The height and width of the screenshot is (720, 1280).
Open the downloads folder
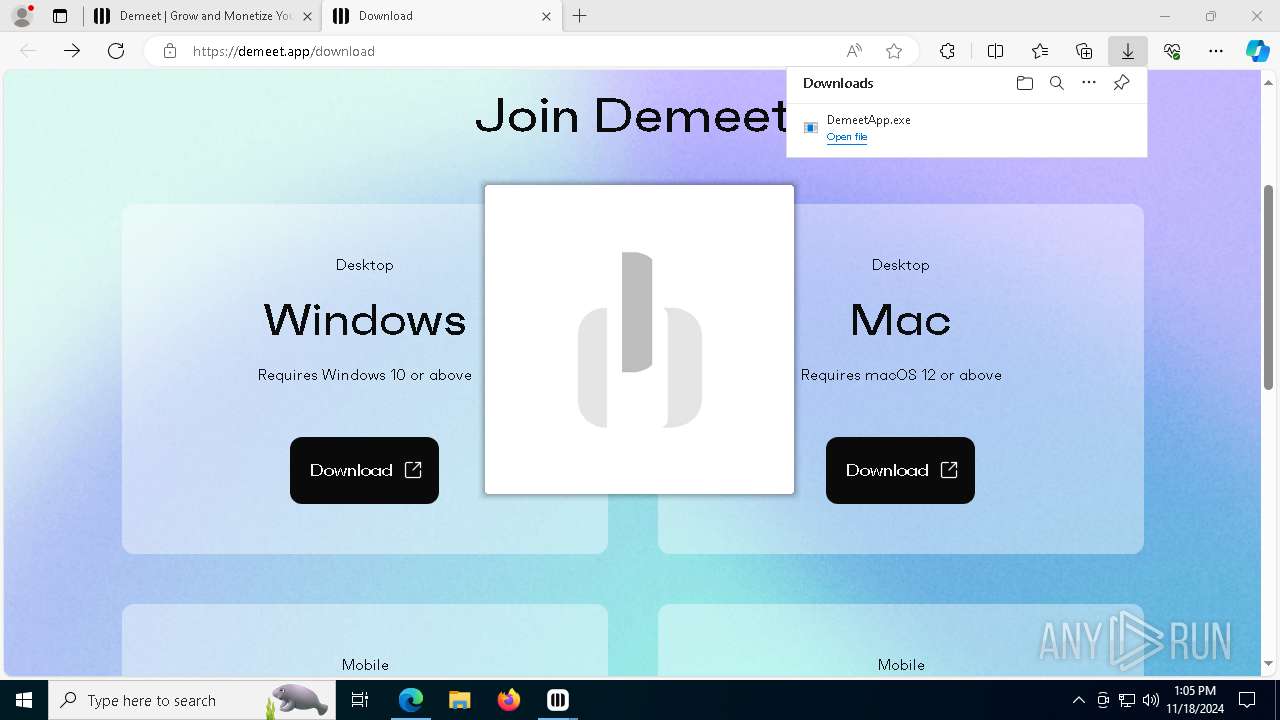(x=1024, y=83)
